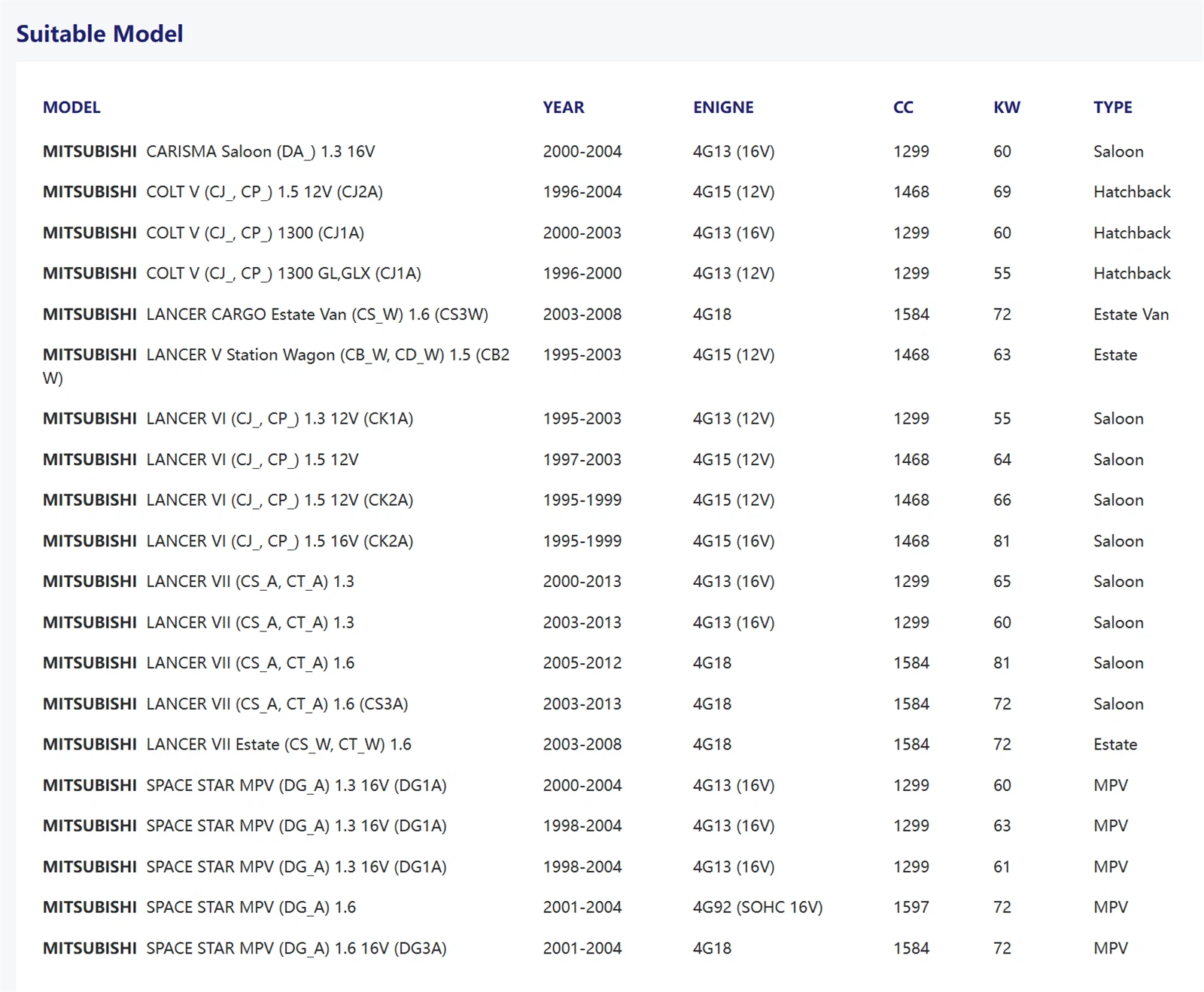Click the 1597 CC value
Viewport: 1204px width, 992px height.
911,907
